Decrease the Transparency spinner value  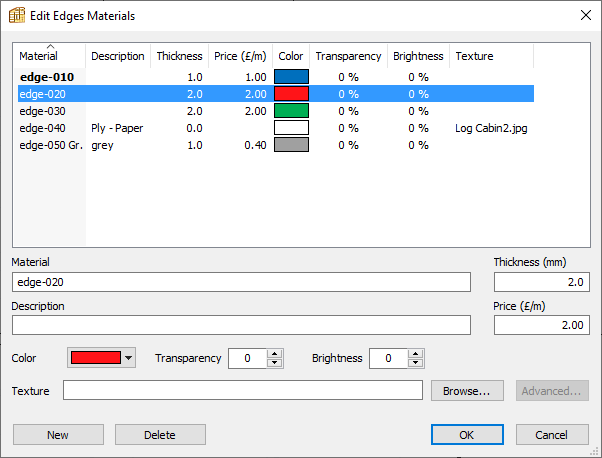(x=274, y=363)
